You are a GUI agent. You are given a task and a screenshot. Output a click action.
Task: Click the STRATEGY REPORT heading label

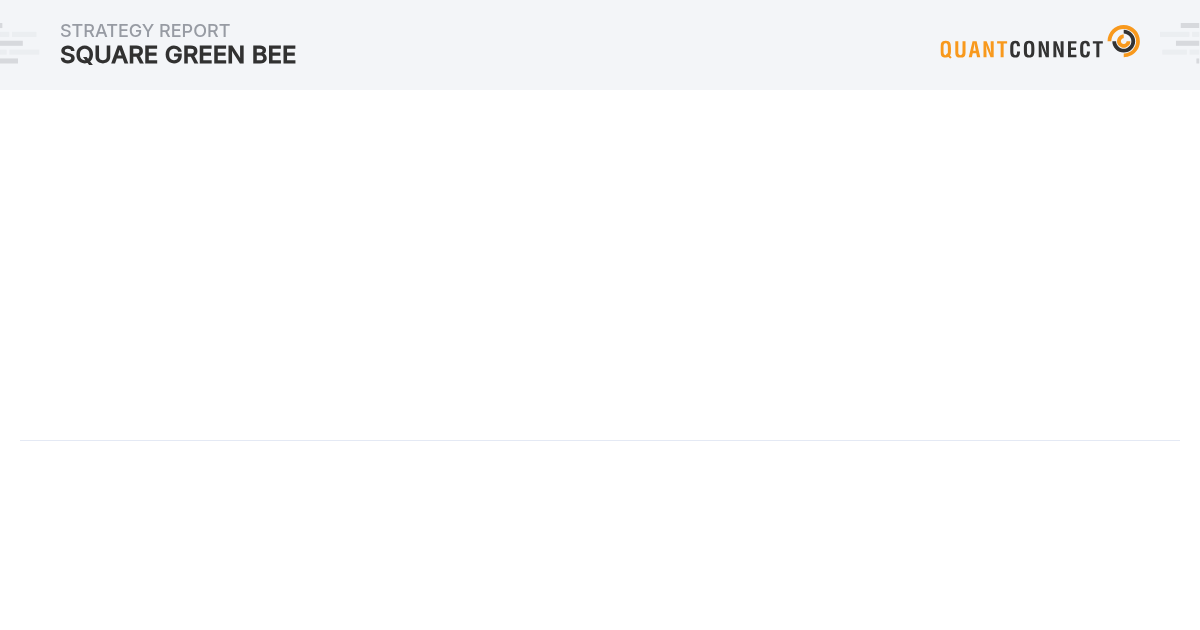click(x=145, y=31)
